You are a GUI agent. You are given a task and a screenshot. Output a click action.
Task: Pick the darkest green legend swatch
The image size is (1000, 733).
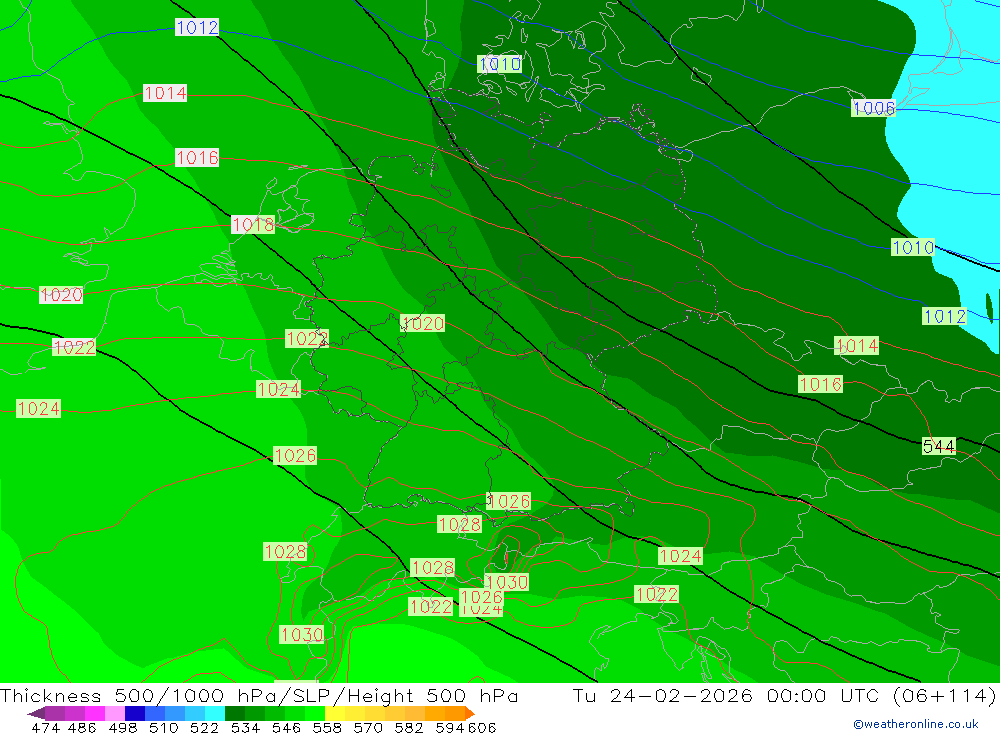(x=235, y=713)
